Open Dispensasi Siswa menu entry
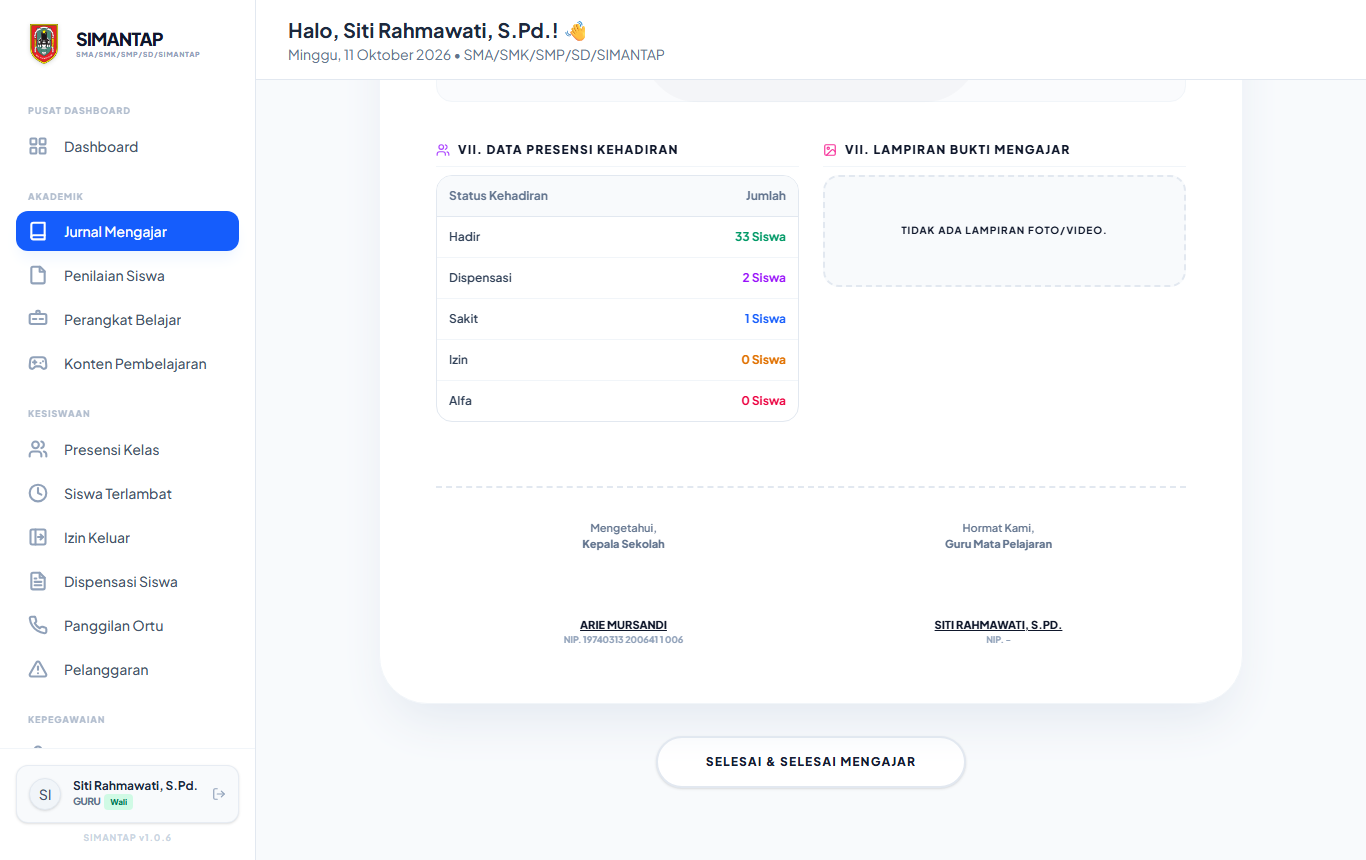 [127, 581]
